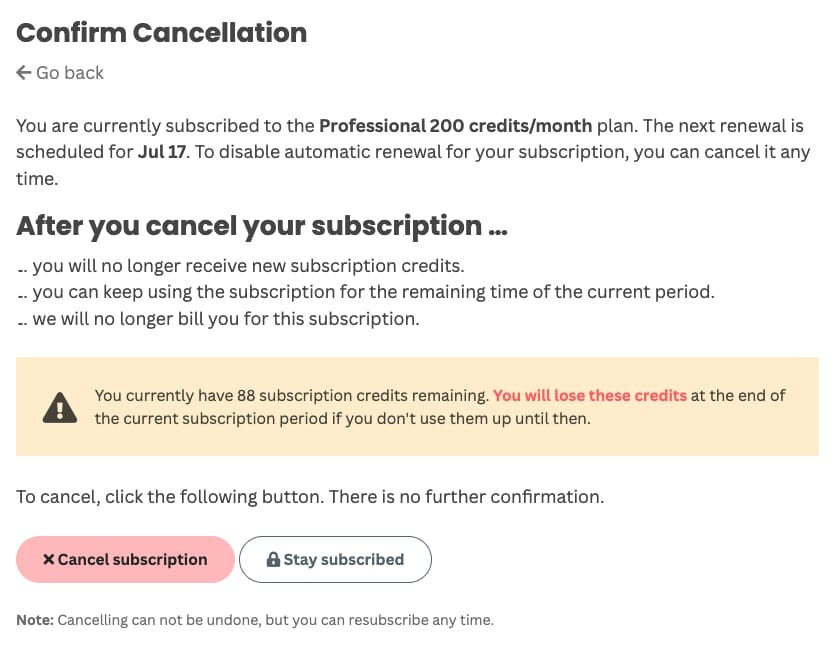Choose the Stay subscribed button
Image resolution: width=836 pixels, height=645 pixels.
[335, 560]
